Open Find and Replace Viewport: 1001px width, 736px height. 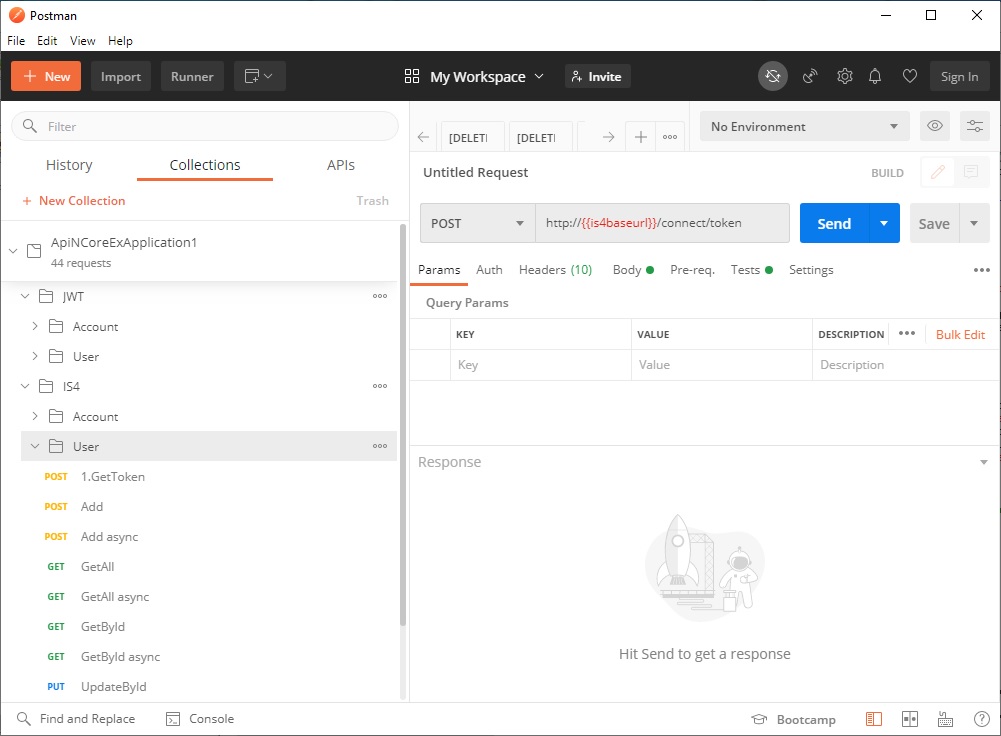[x=76, y=719]
